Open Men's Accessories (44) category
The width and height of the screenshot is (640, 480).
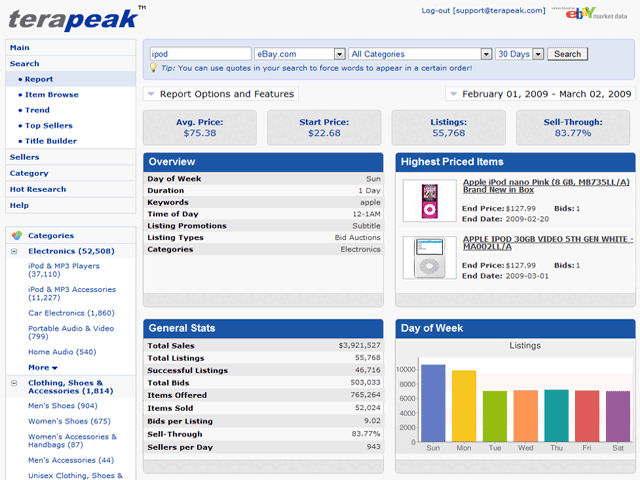point(71,460)
